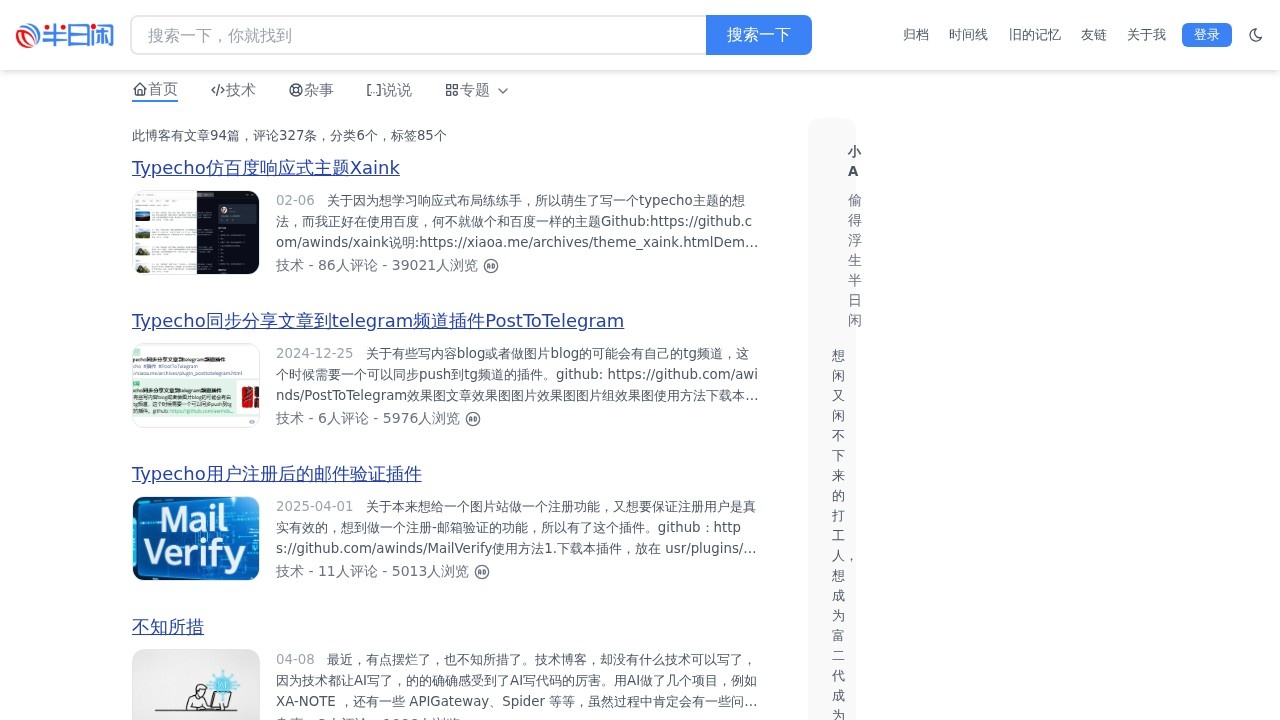Open article Typecho仿百度响应式主题Xaink
The width and height of the screenshot is (1280, 720).
266,167
